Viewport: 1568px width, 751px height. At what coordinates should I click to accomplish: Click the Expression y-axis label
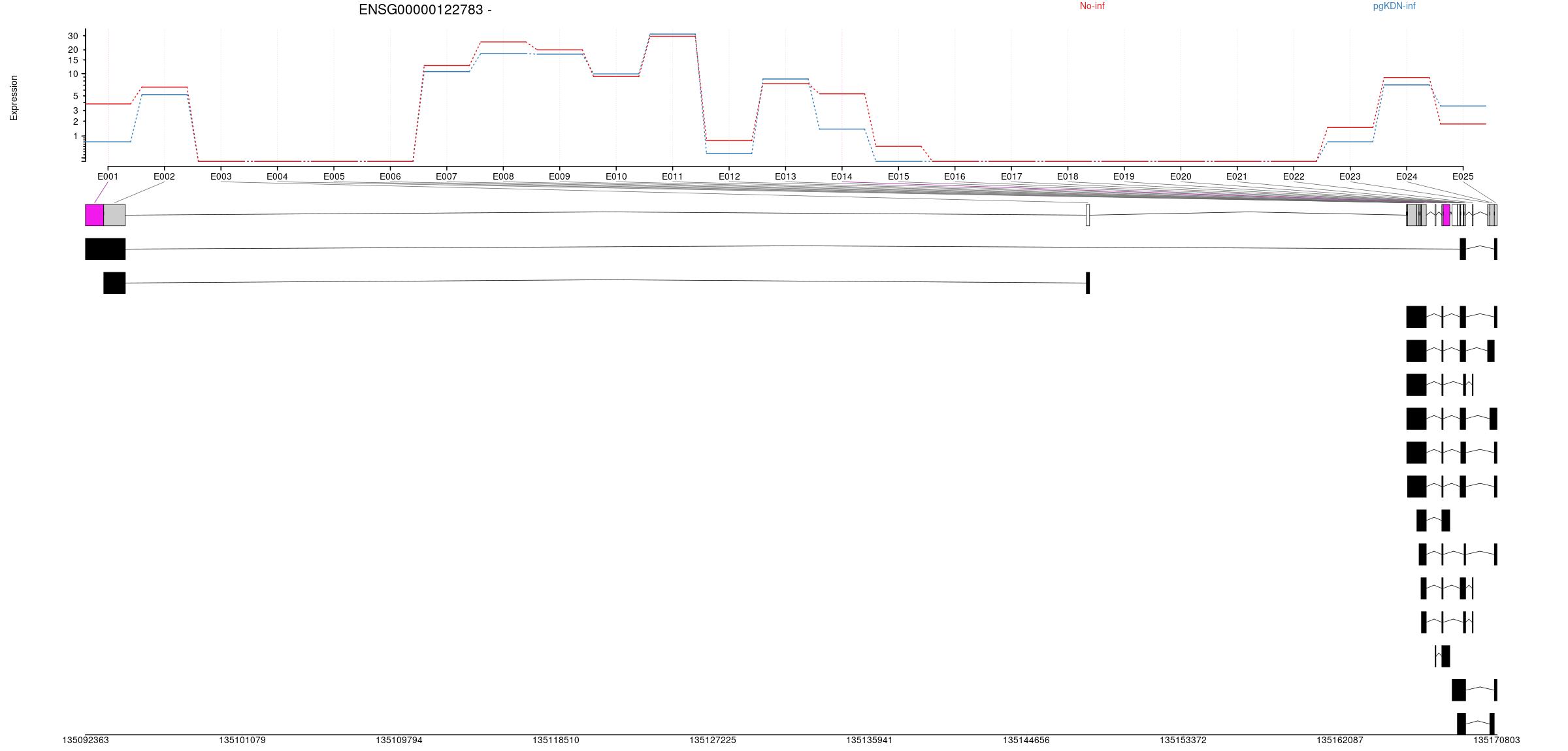tap(14, 98)
